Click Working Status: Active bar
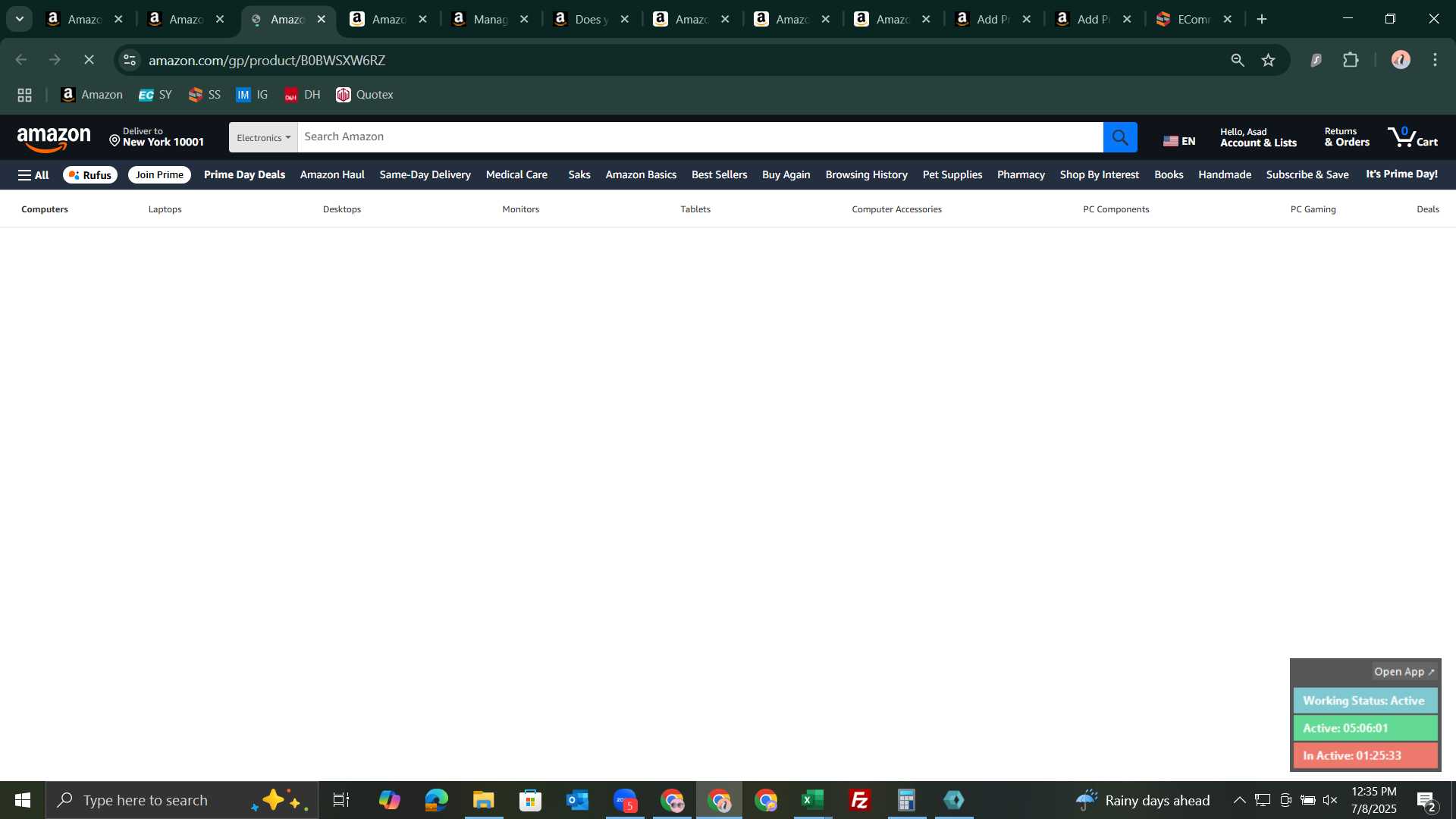The height and width of the screenshot is (819, 1456). point(1365,701)
